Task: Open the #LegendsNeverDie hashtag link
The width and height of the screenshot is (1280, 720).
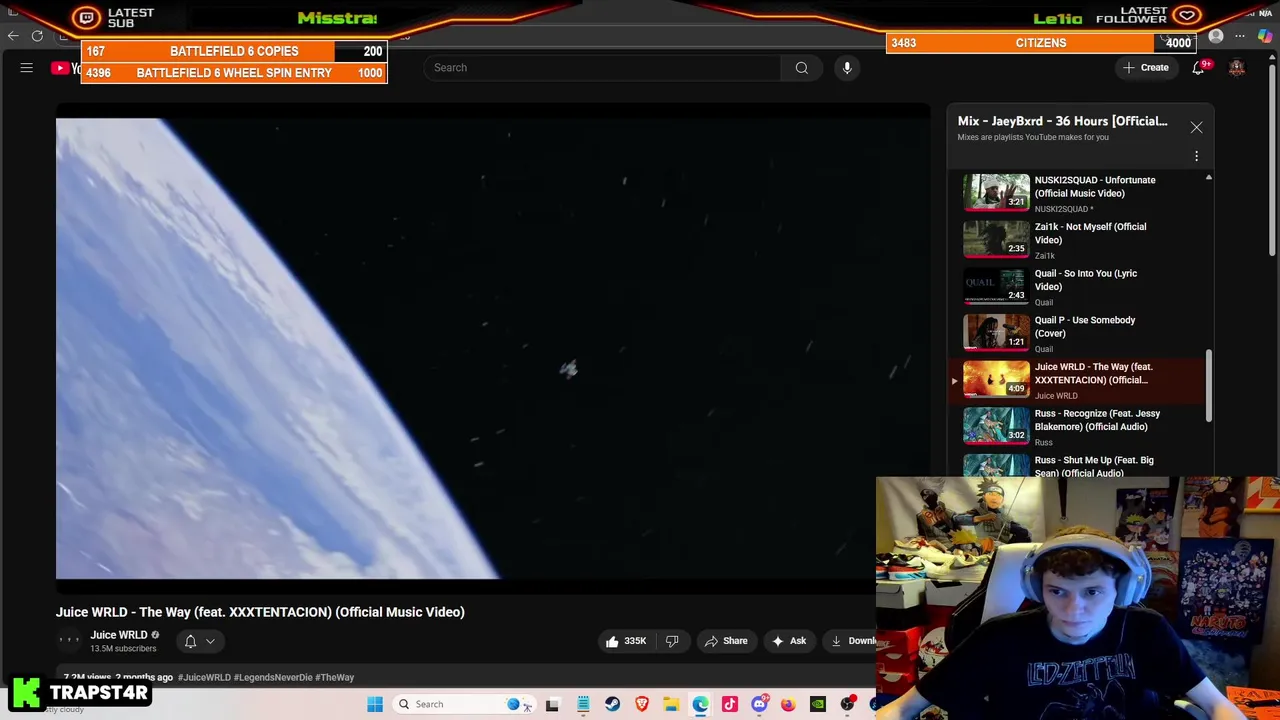Action: pyautogui.click(x=273, y=677)
